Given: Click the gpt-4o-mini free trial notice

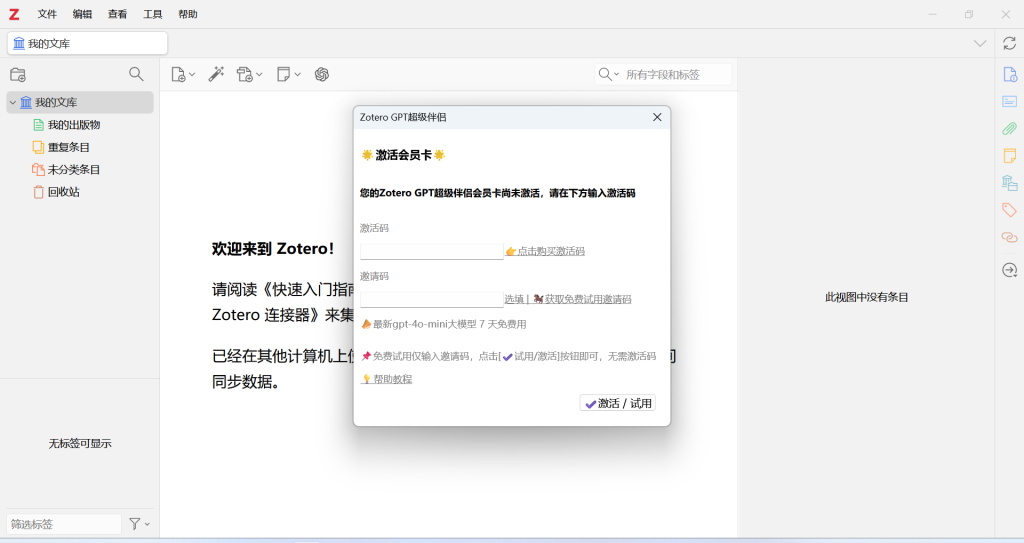Looking at the screenshot, I should coord(444,324).
